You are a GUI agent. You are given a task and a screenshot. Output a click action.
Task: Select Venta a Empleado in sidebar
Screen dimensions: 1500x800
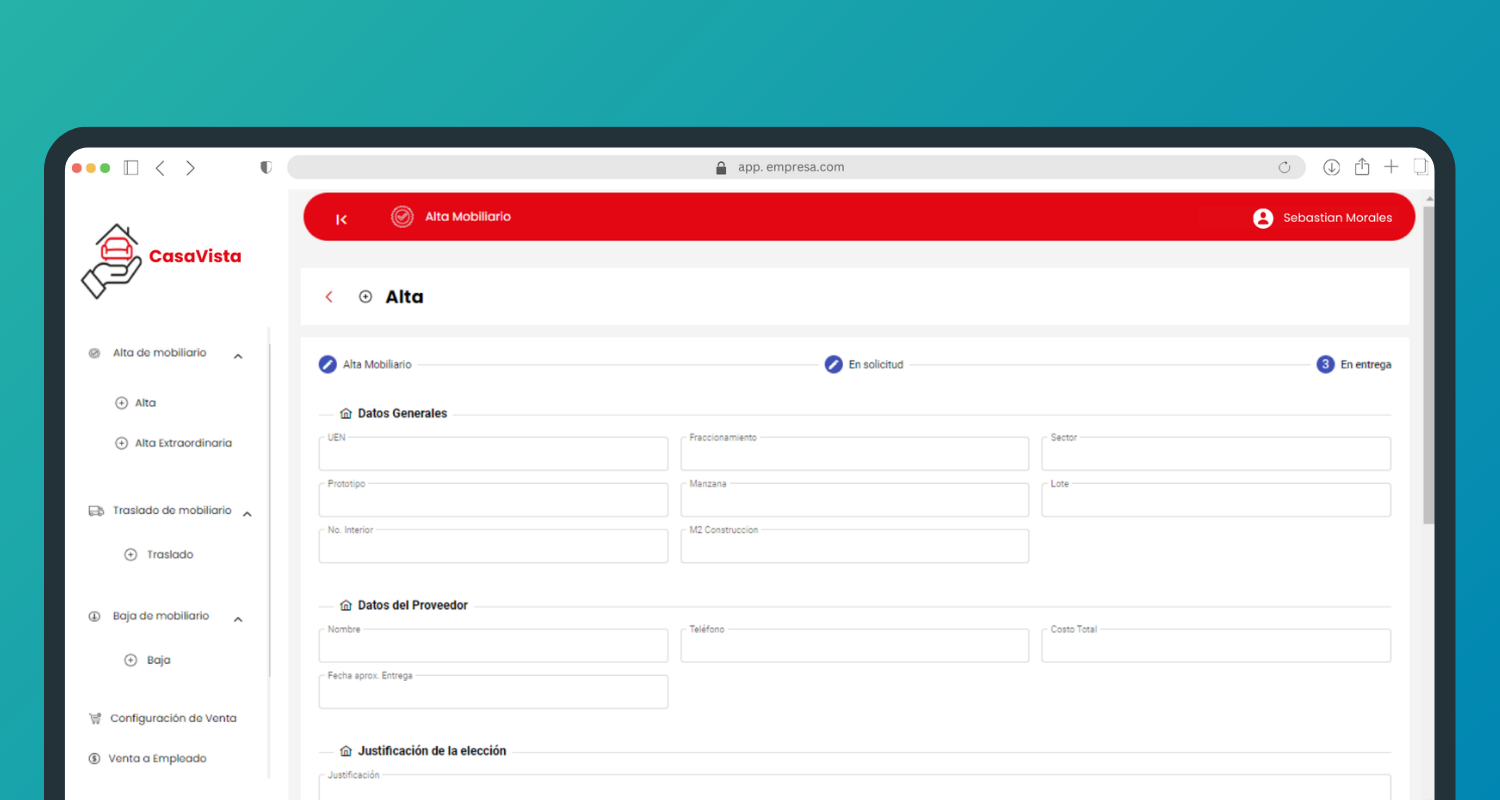coord(157,758)
